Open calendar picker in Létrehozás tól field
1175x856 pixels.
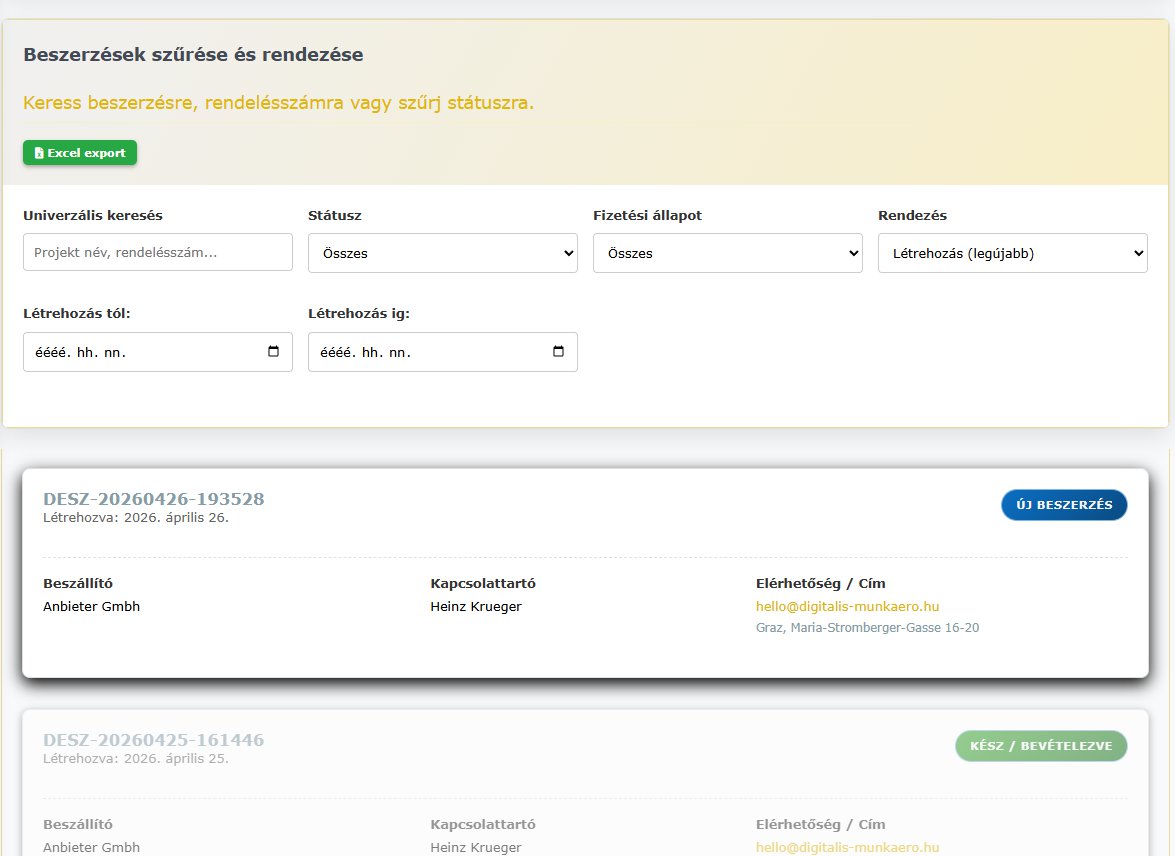coord(274,352)
